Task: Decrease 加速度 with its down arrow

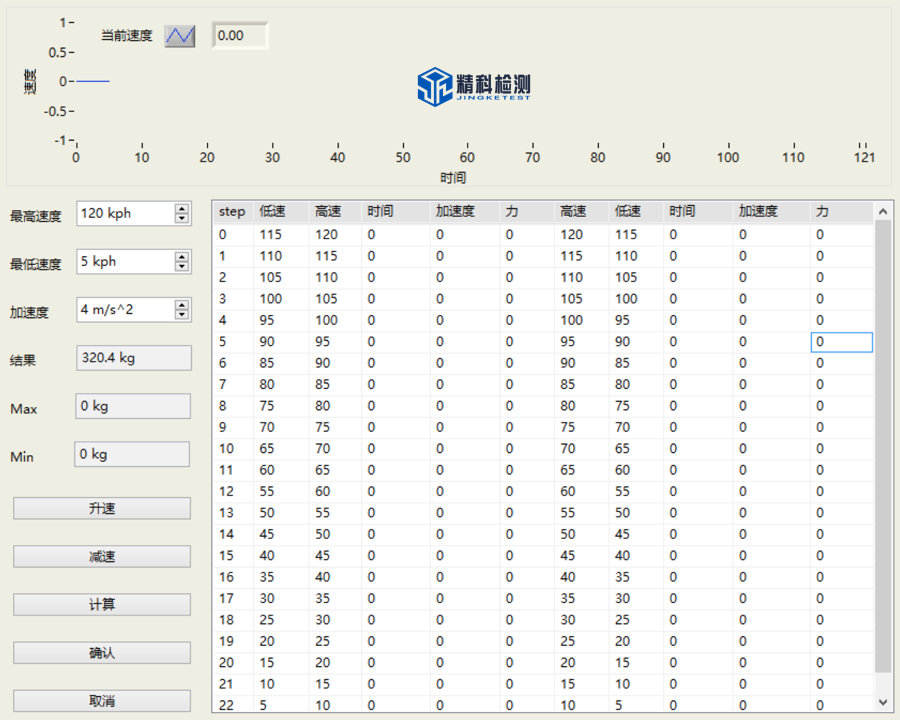Action: point(182,315)
